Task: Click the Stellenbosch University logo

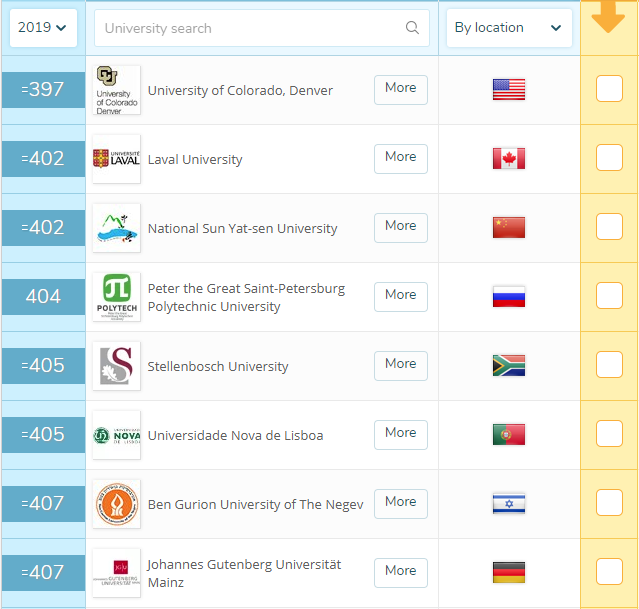Action: [116, 366]
